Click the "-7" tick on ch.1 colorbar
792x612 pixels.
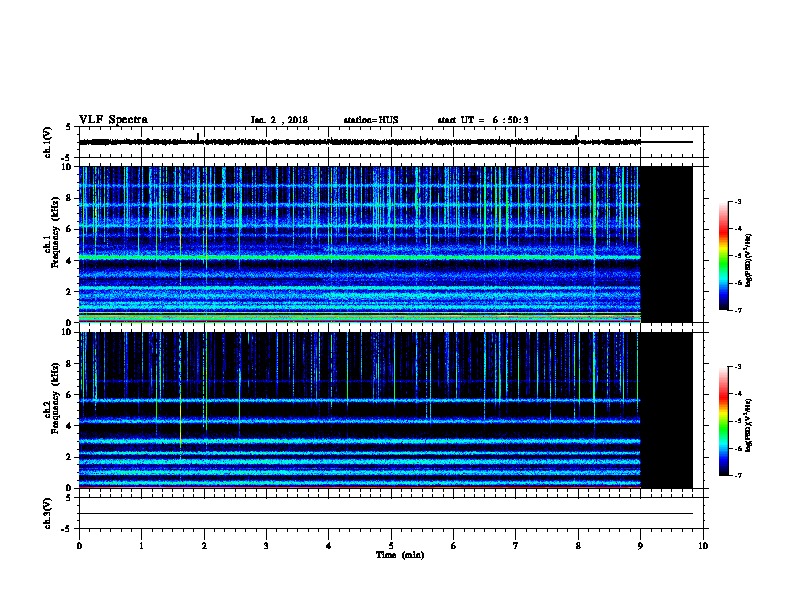click(x=738, y=310)
